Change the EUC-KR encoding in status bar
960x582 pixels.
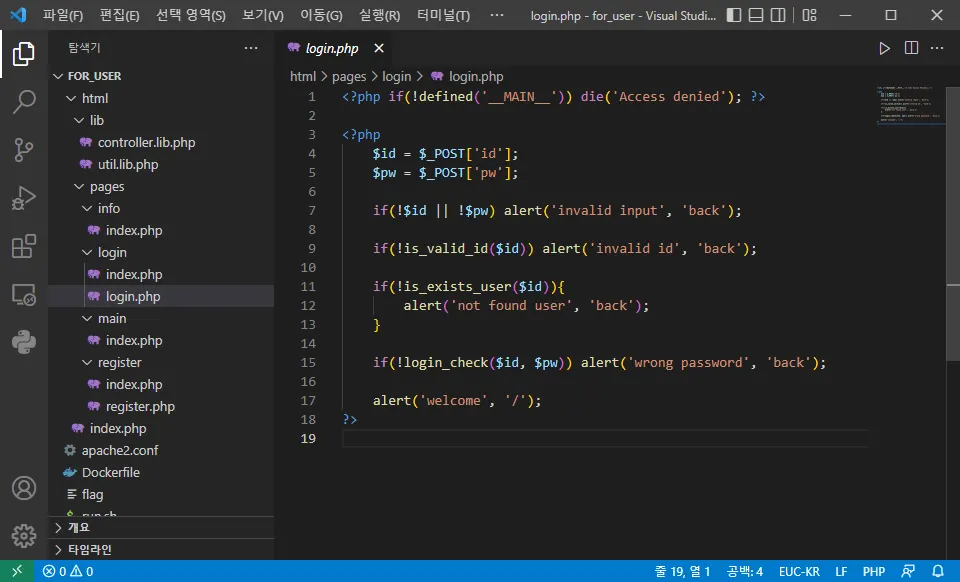tap(799, 571)
